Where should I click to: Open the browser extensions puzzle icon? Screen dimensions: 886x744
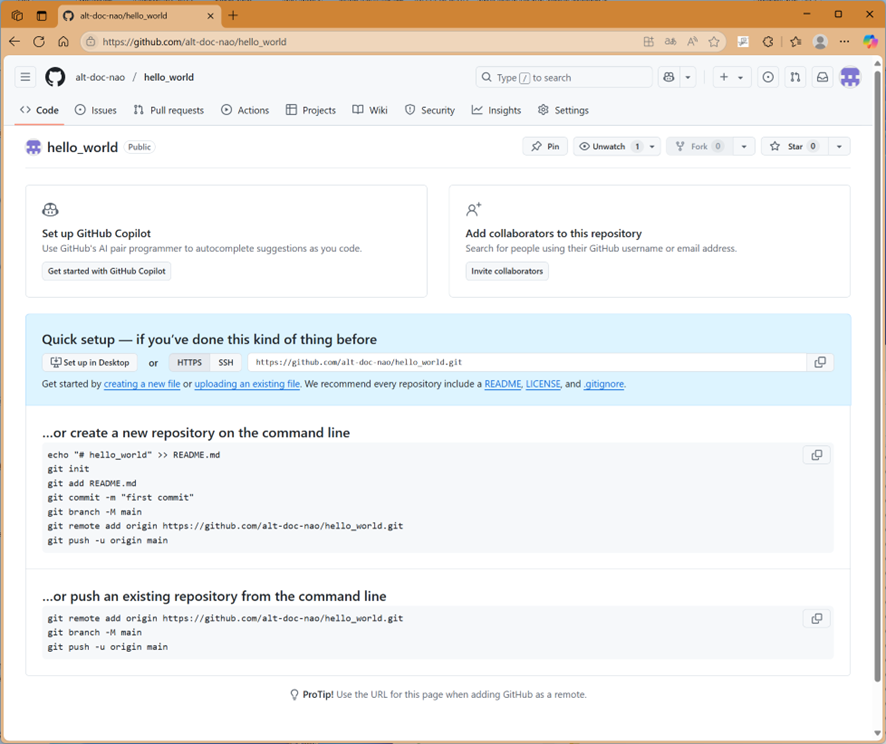(x=767, y=41)
